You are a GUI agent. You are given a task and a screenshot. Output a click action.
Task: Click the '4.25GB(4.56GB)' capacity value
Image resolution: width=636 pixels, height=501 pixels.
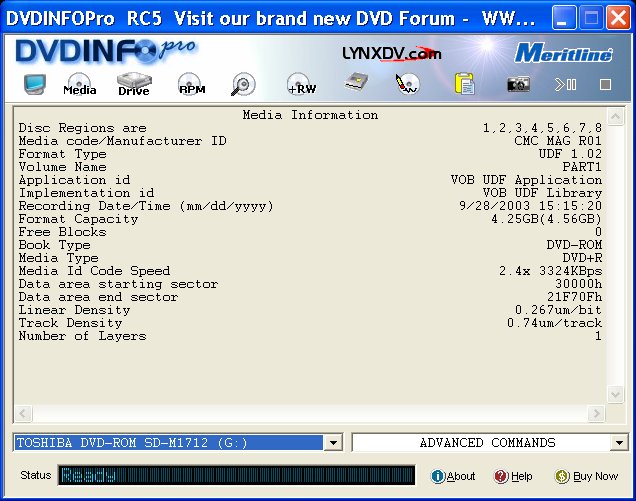click(546, 219)
